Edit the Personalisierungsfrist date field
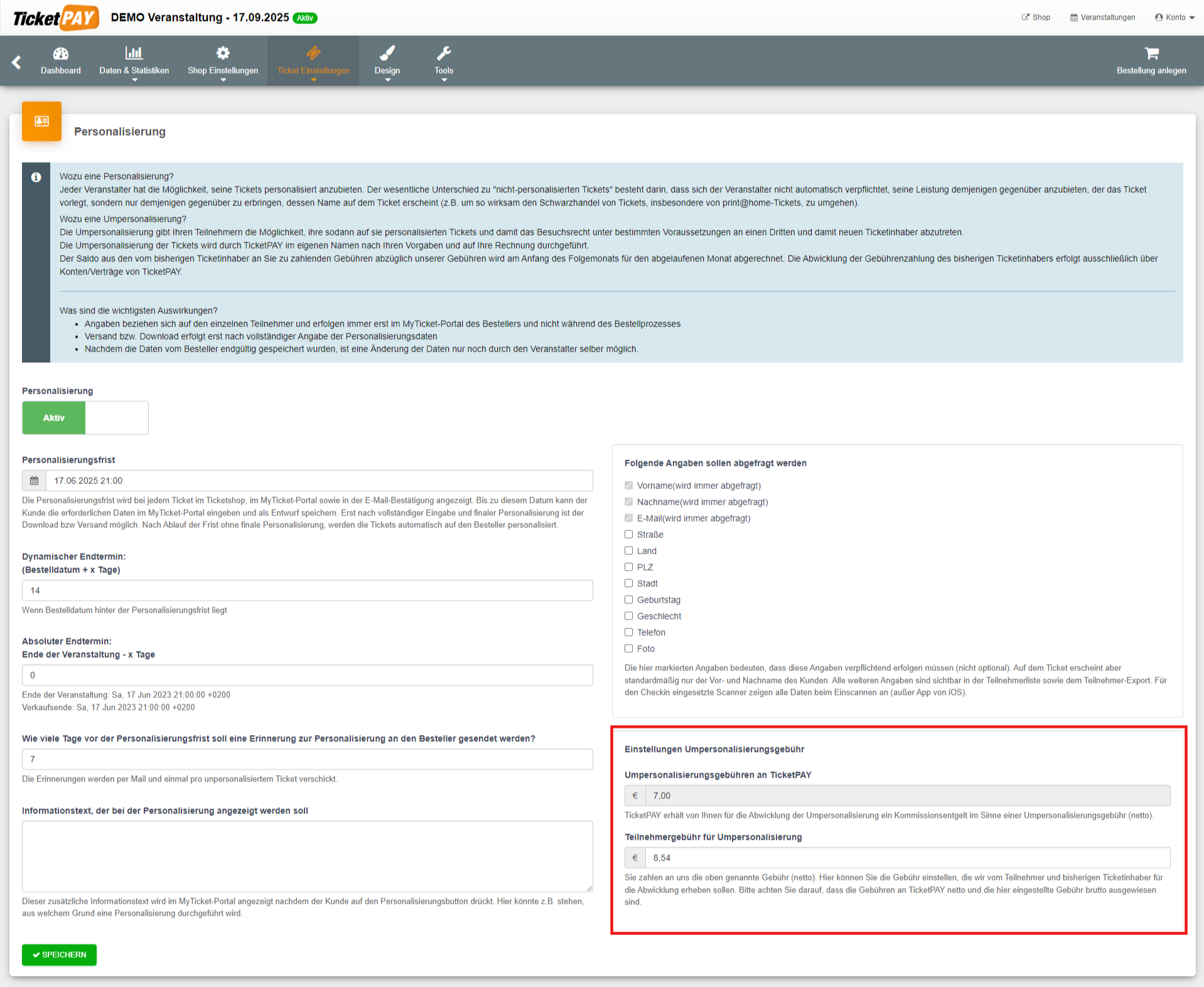Screen dimensions: 1204x987 click(x=320, y=481)
